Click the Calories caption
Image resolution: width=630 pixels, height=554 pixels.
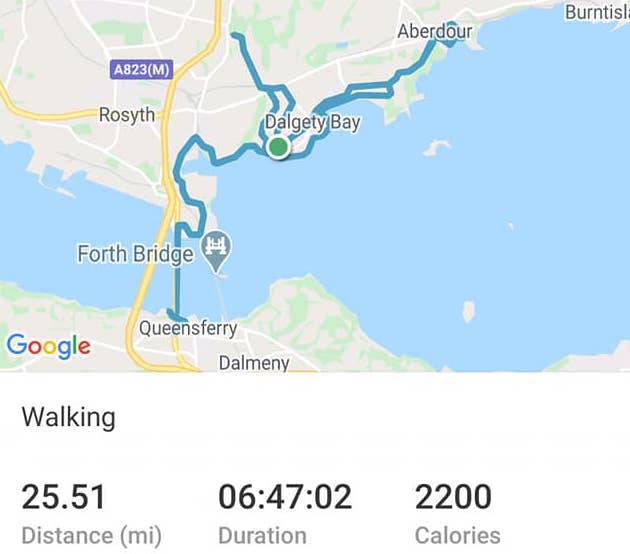pyautogui.click(x=458, y=536)
